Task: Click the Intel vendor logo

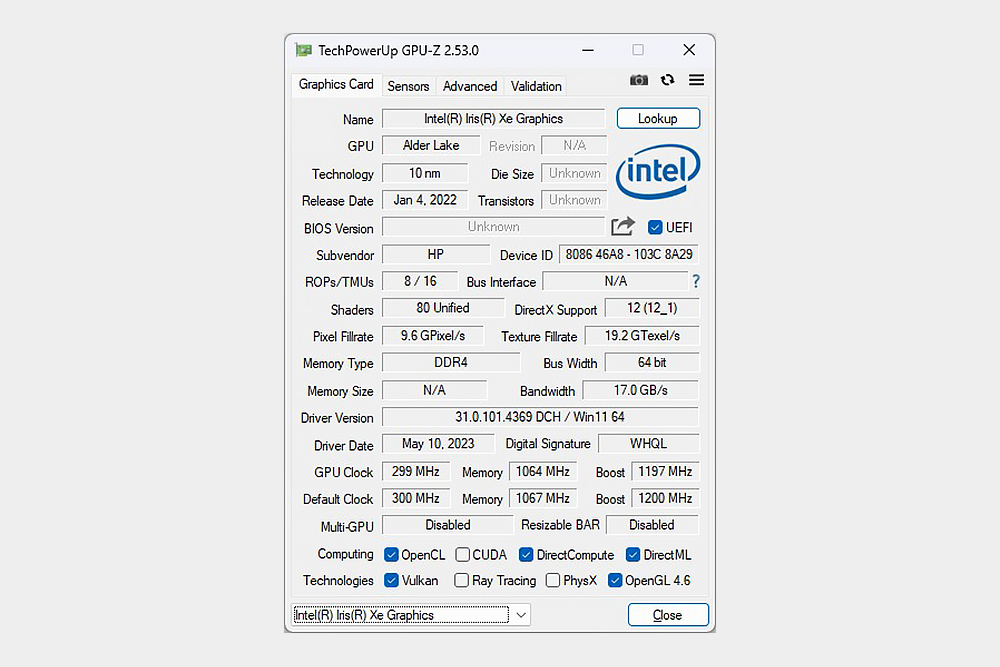Action: [658, 171]
